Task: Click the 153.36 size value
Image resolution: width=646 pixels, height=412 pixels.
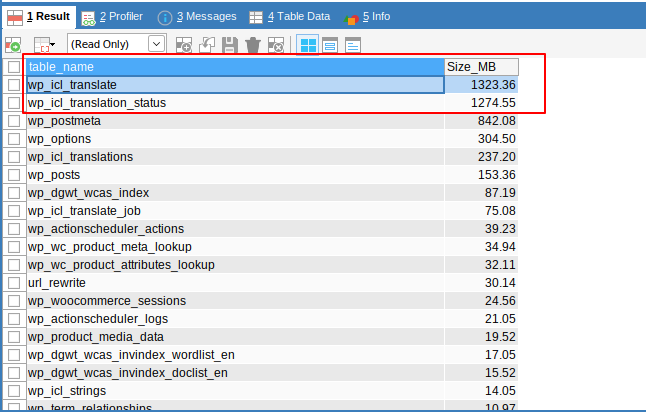Action: coord(496,175)
